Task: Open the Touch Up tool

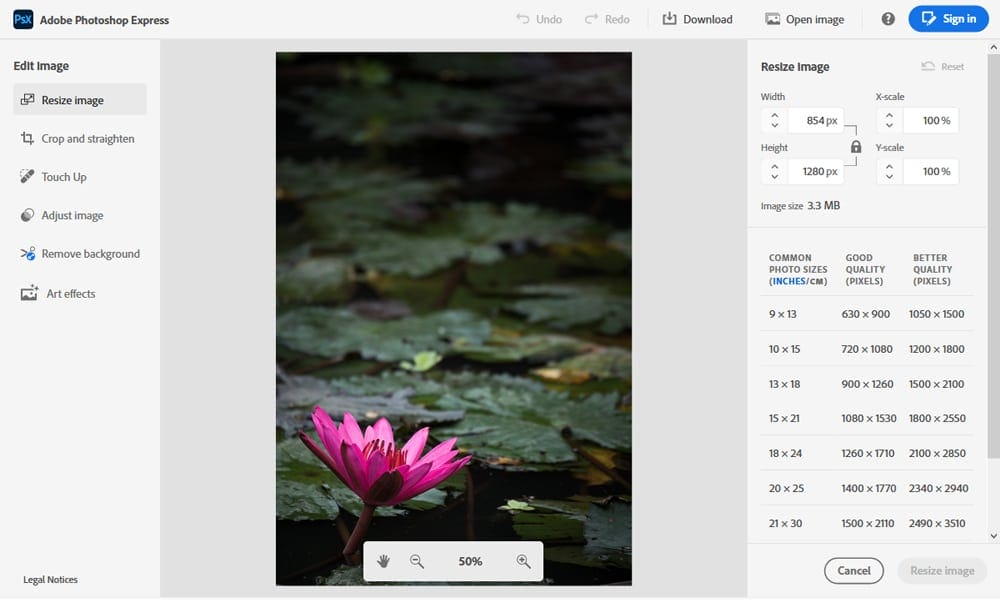Action: point(66,176)
